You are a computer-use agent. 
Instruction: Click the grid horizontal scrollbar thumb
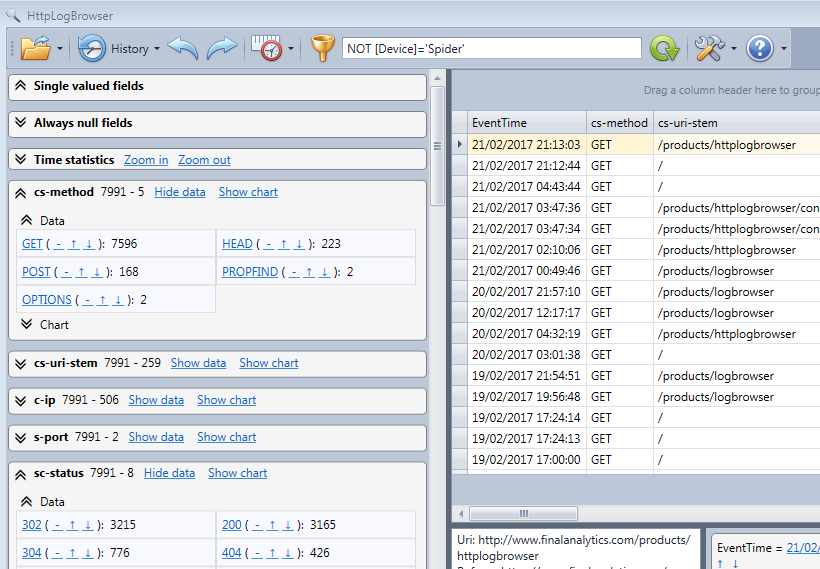tap(523, 514)
